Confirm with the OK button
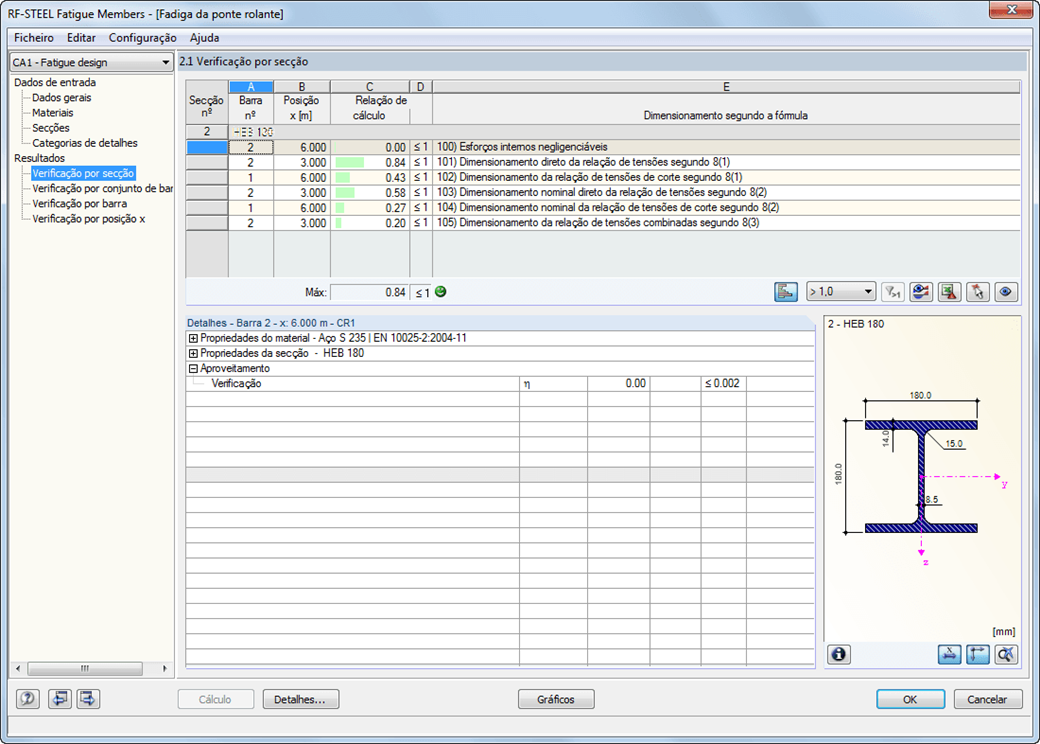1040x744 pixels. point(910,699)
